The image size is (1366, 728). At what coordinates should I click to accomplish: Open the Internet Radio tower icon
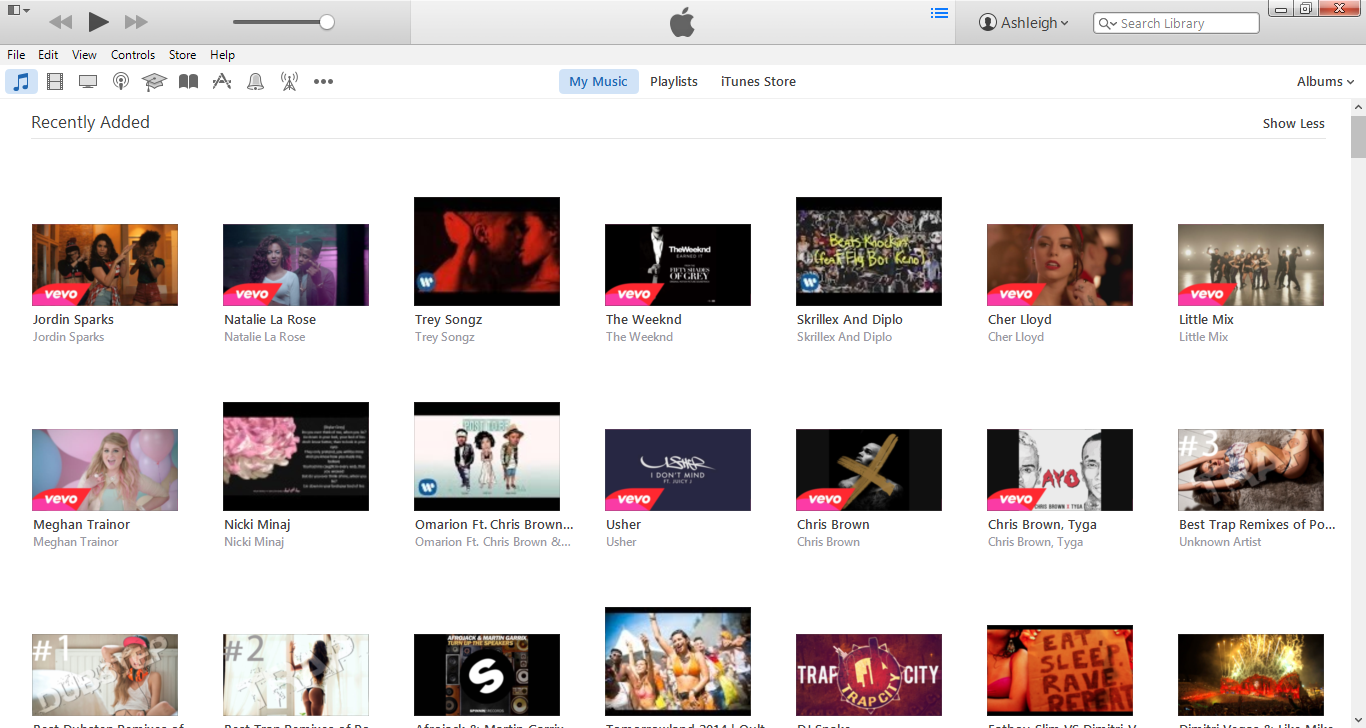pos(289,82)
